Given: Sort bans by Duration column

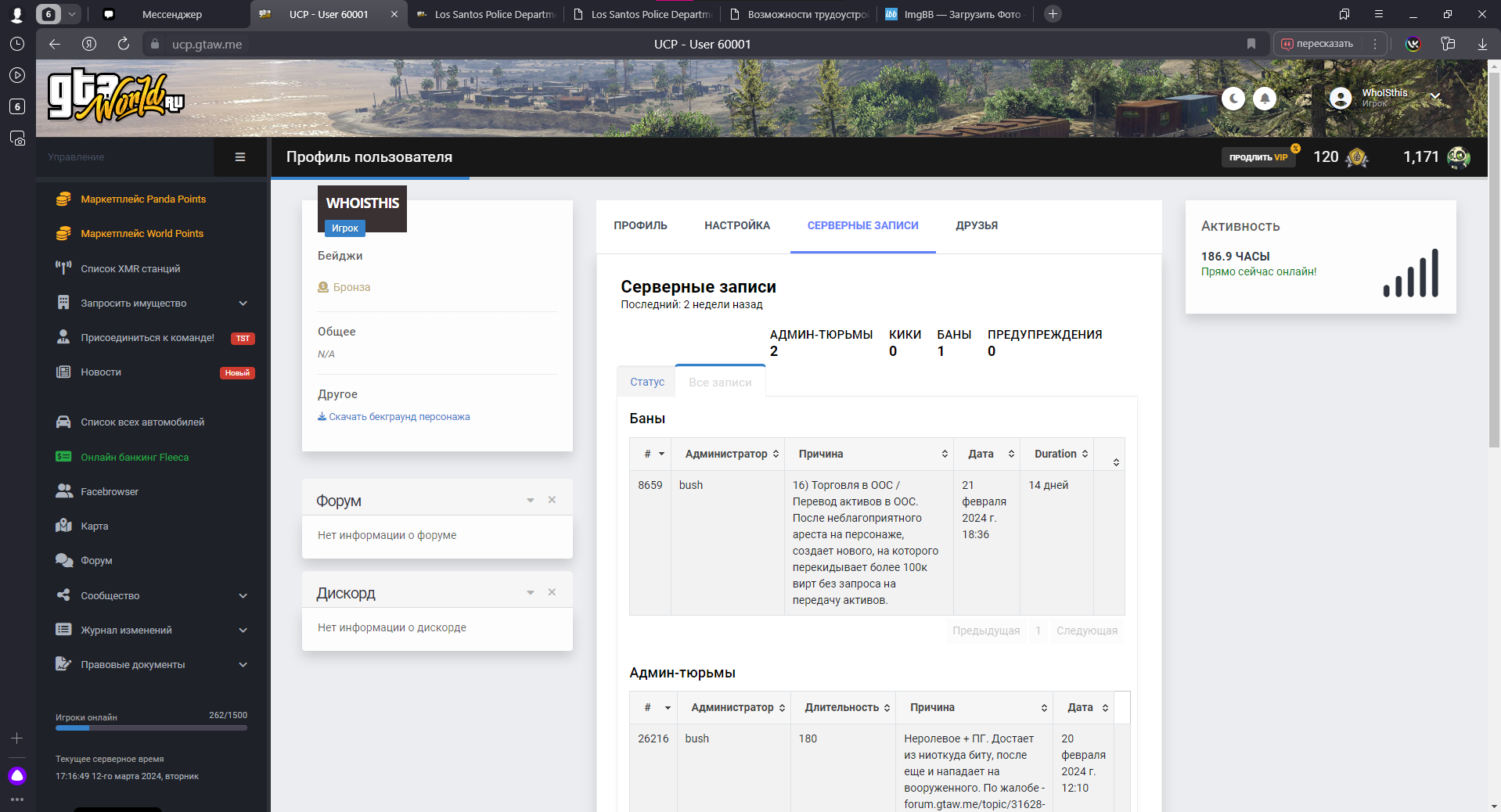Looking at the screenshot, I should click(x=1056, y=455).
